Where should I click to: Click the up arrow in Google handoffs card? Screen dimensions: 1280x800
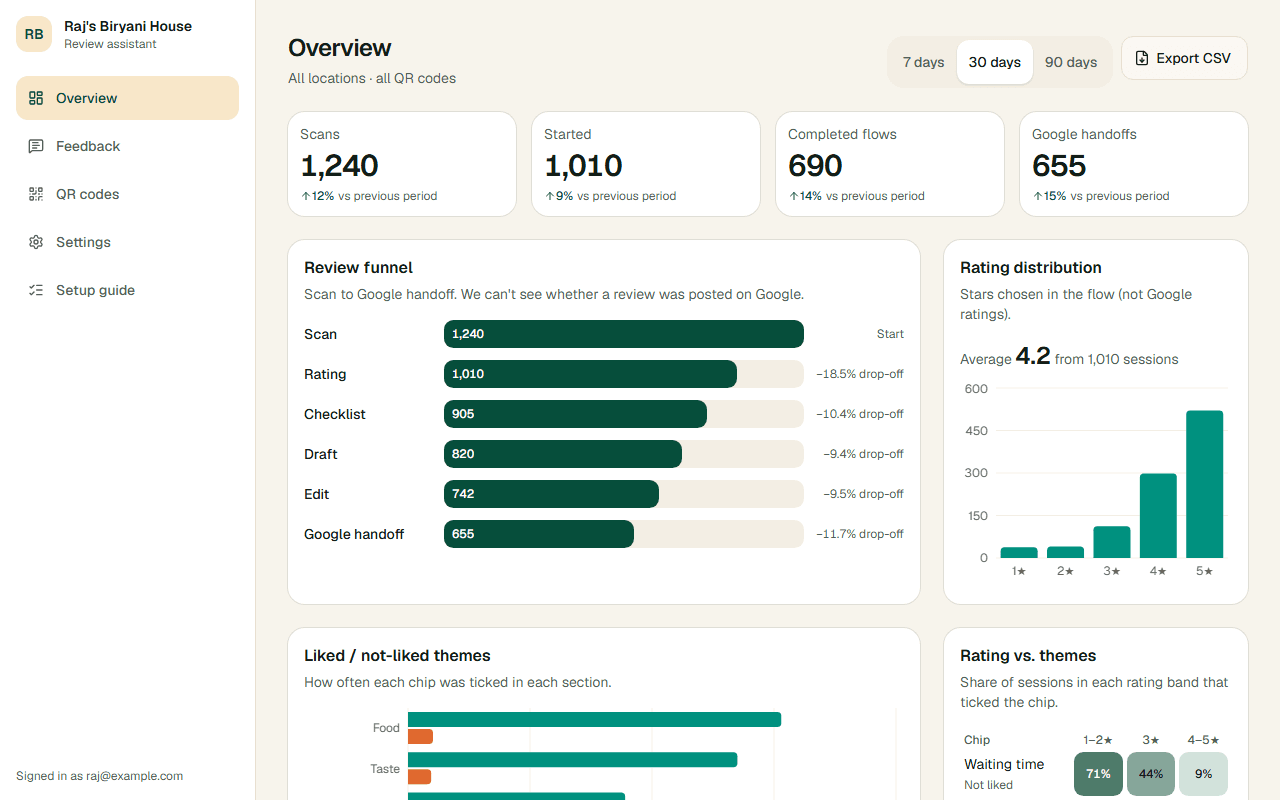pos(1037,196)
